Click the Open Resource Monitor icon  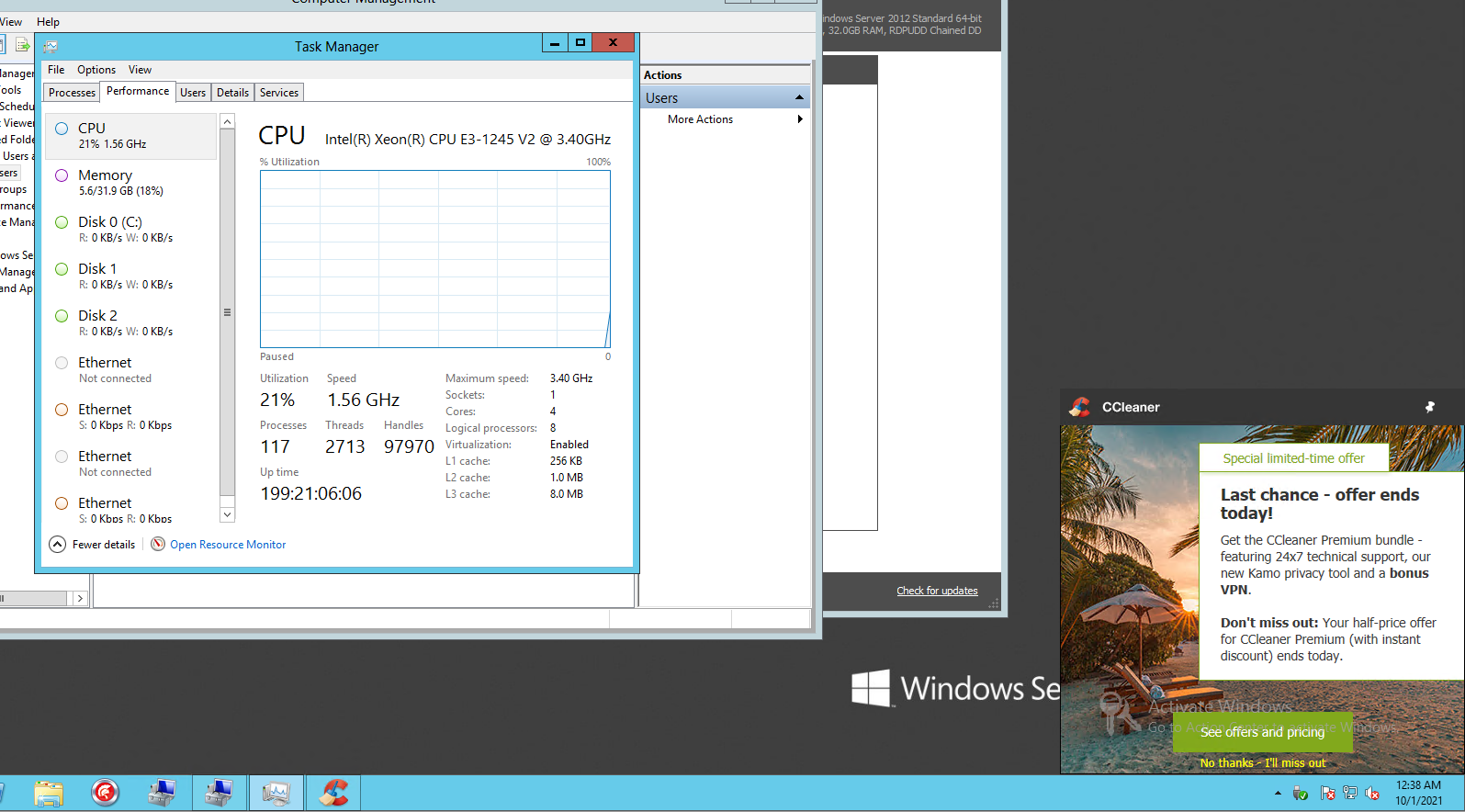point(158,544)
